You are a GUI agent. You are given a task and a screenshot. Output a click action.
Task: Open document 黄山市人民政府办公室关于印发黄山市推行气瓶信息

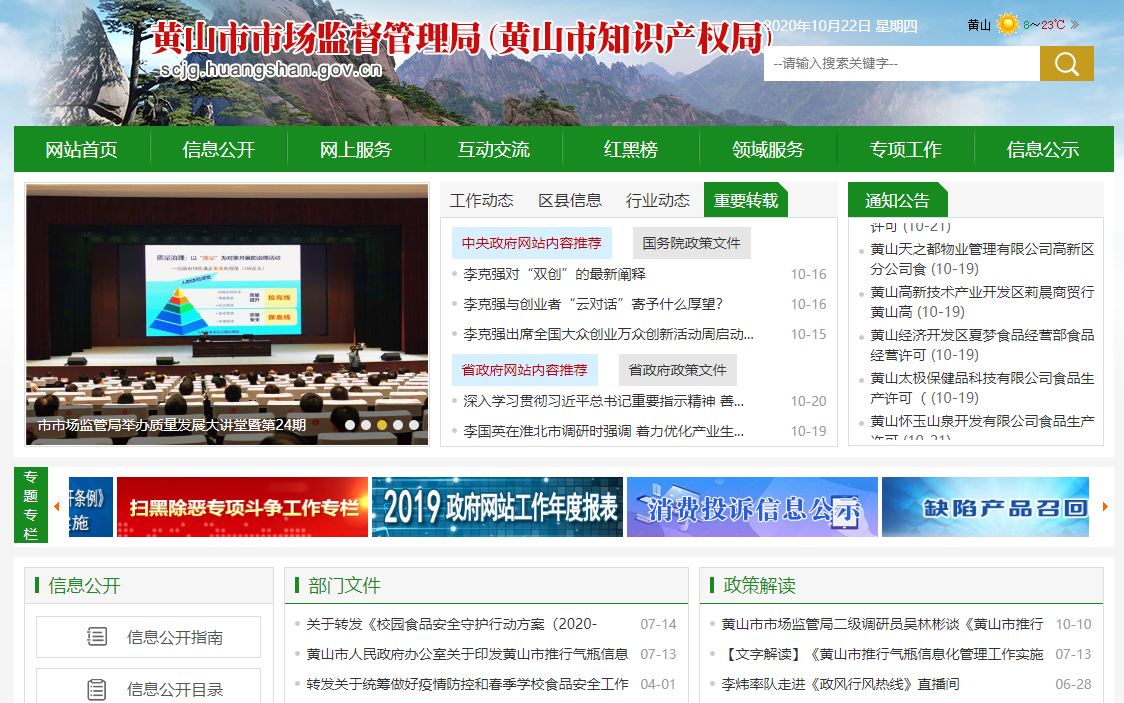click(467, 654)
